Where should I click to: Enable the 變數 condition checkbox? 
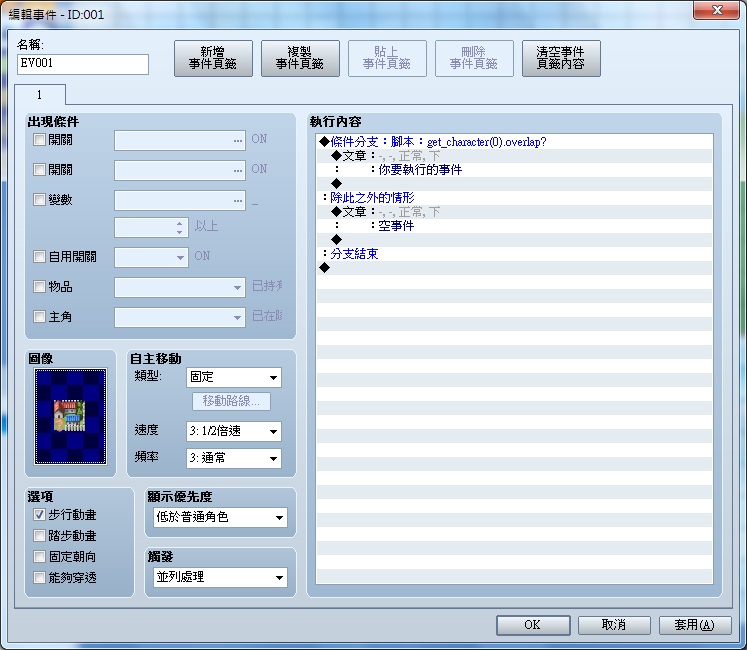(x=39, y=199)
